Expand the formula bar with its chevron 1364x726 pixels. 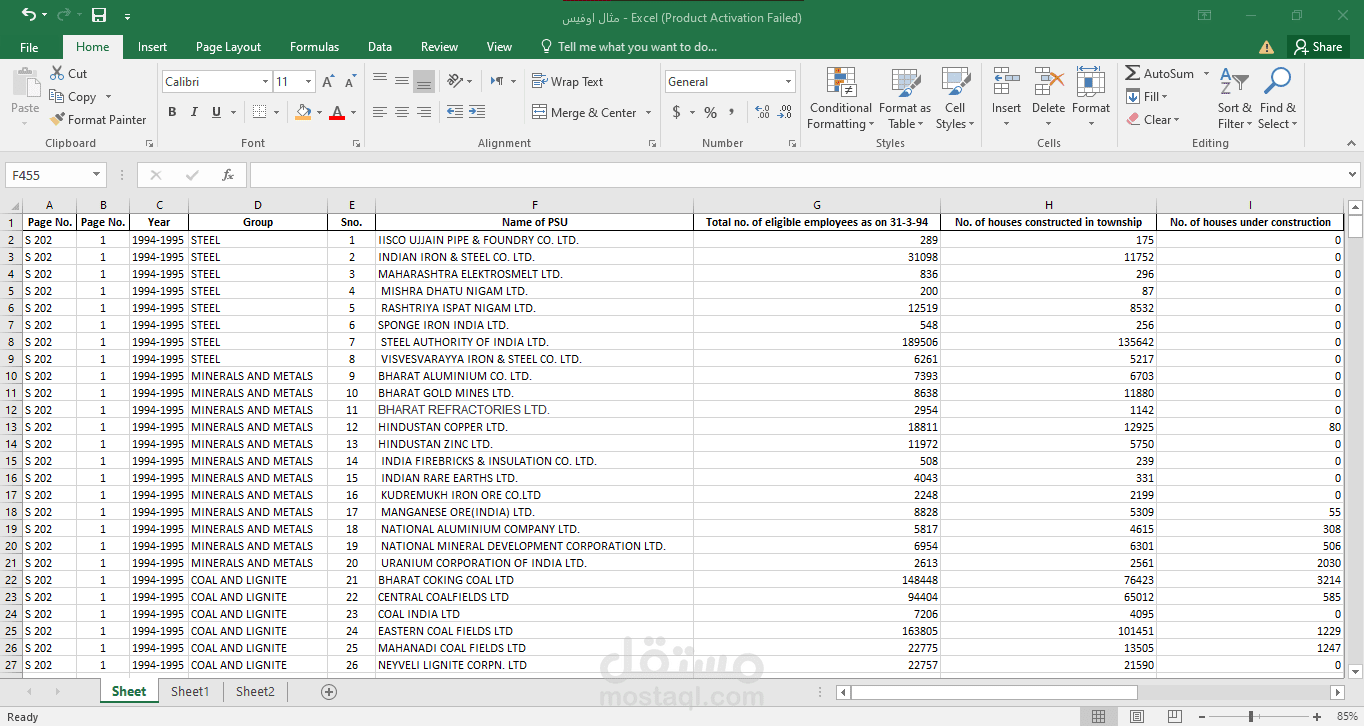(x=1352, y=175)
